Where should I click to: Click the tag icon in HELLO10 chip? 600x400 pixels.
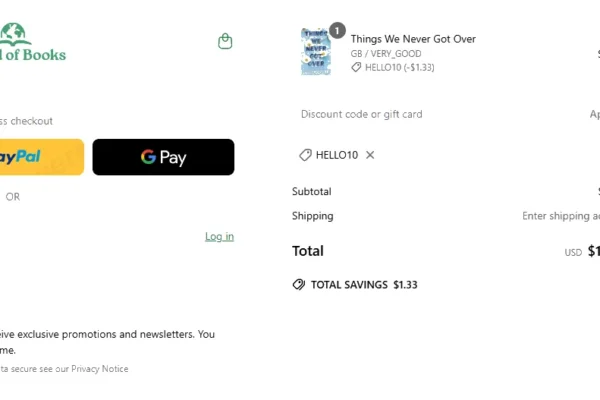[305, 155]
